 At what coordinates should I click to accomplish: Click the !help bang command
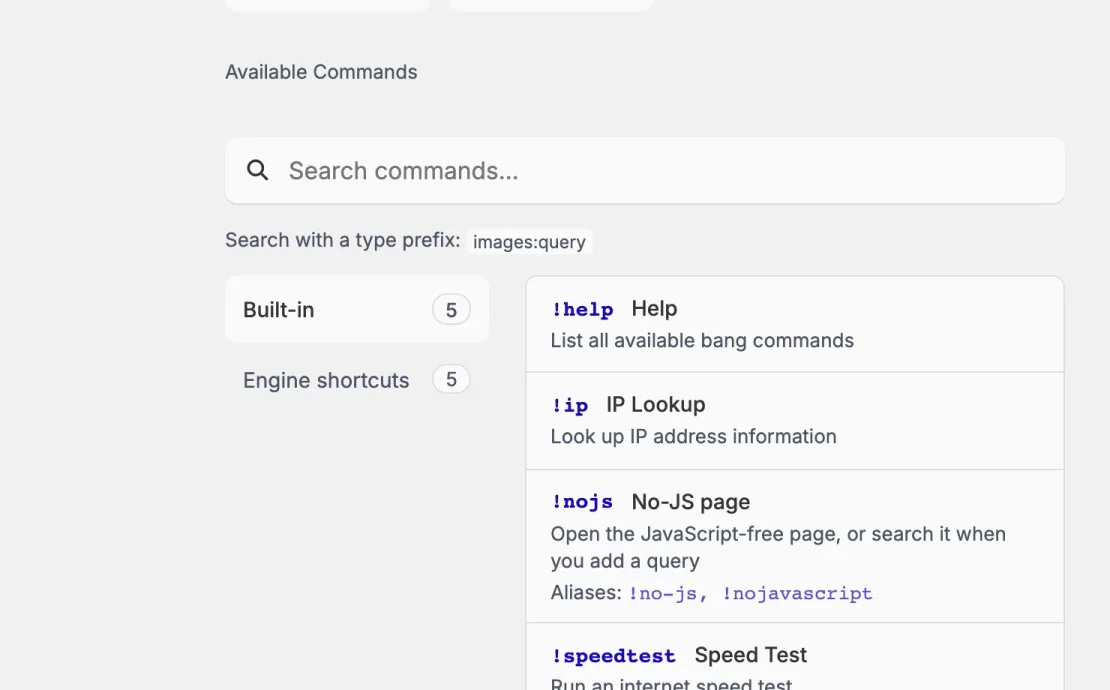pos(583,309)
